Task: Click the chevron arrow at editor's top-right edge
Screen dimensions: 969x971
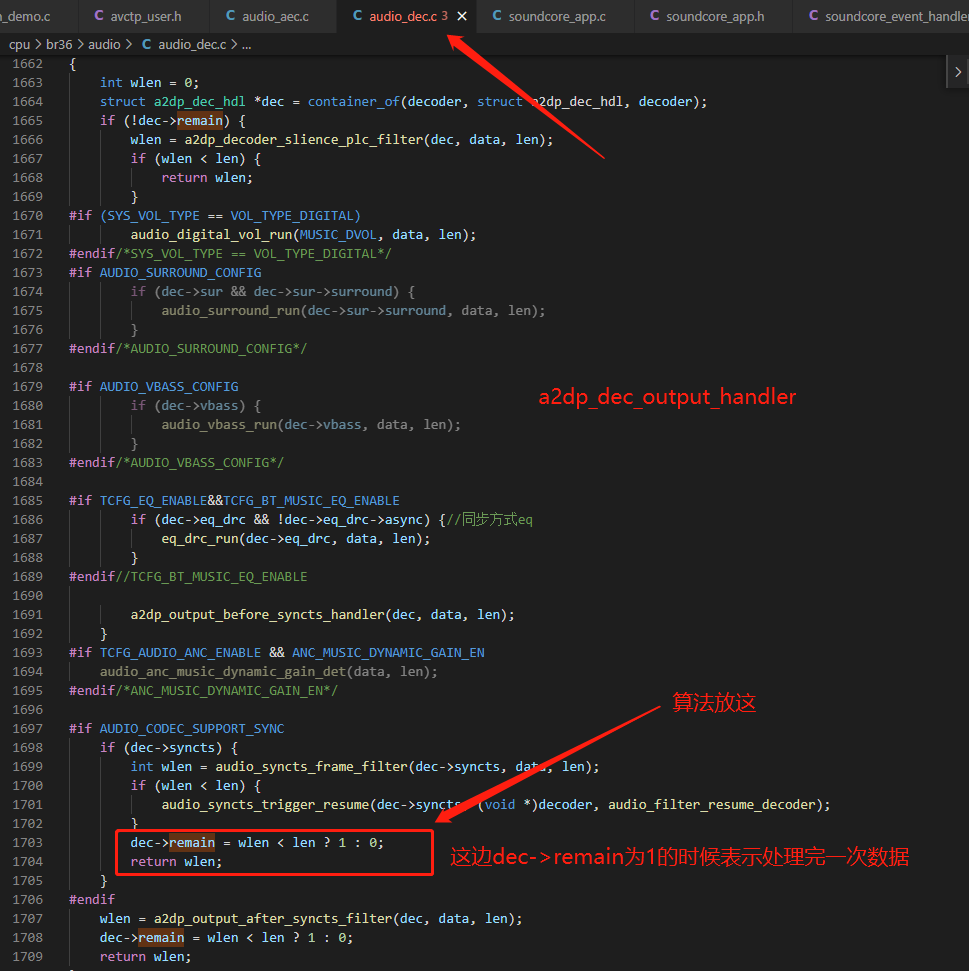Action: (958, 72)
